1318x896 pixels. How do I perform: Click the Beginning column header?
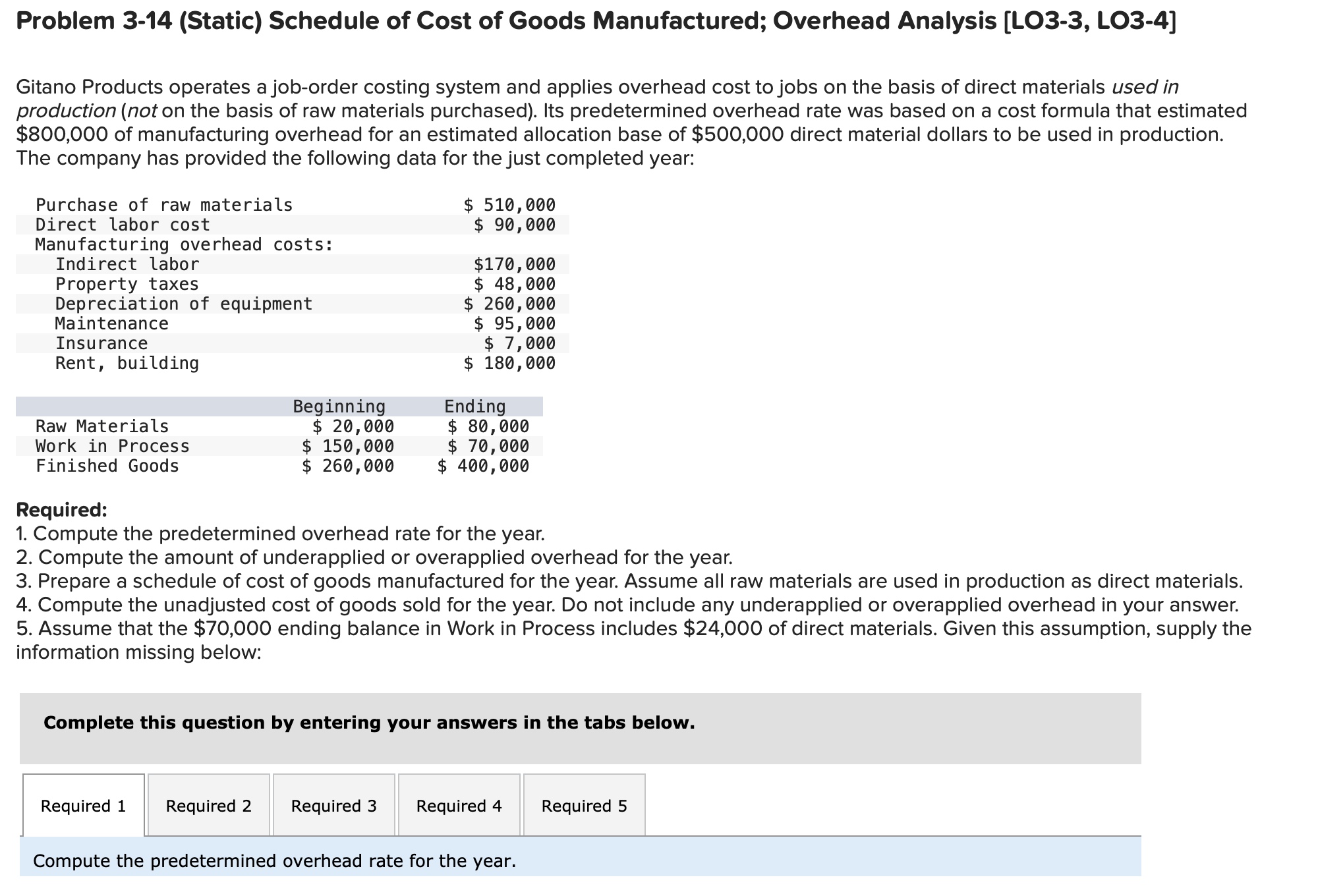click(339, 406)
